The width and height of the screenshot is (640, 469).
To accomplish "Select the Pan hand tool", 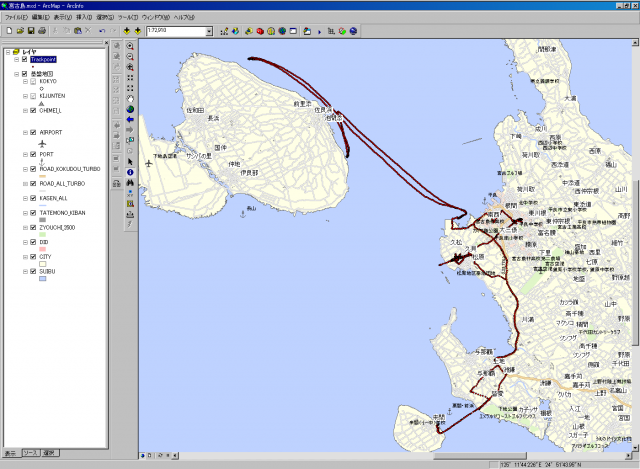I will click(130, 98).
